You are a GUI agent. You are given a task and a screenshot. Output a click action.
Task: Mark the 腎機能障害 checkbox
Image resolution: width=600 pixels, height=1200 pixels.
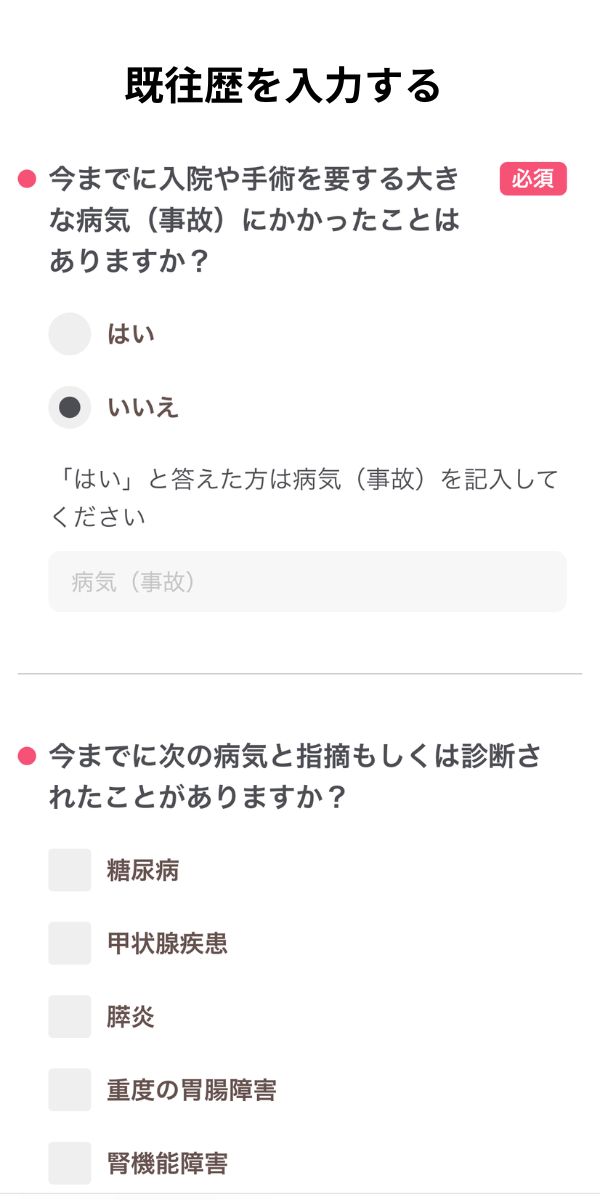pyautogui.click(x=70, y=1163)
